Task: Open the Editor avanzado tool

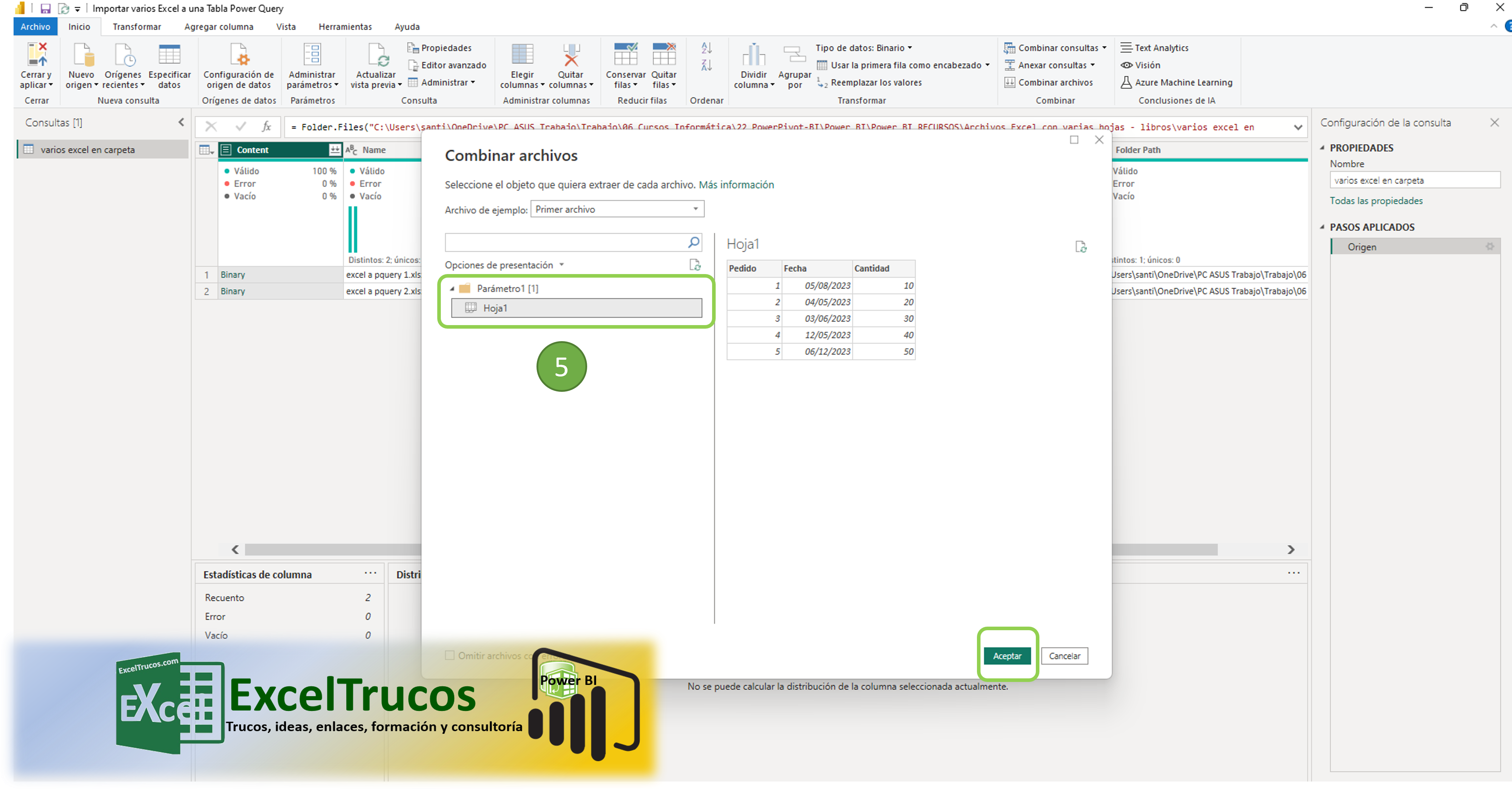Action: coord(453,65)
